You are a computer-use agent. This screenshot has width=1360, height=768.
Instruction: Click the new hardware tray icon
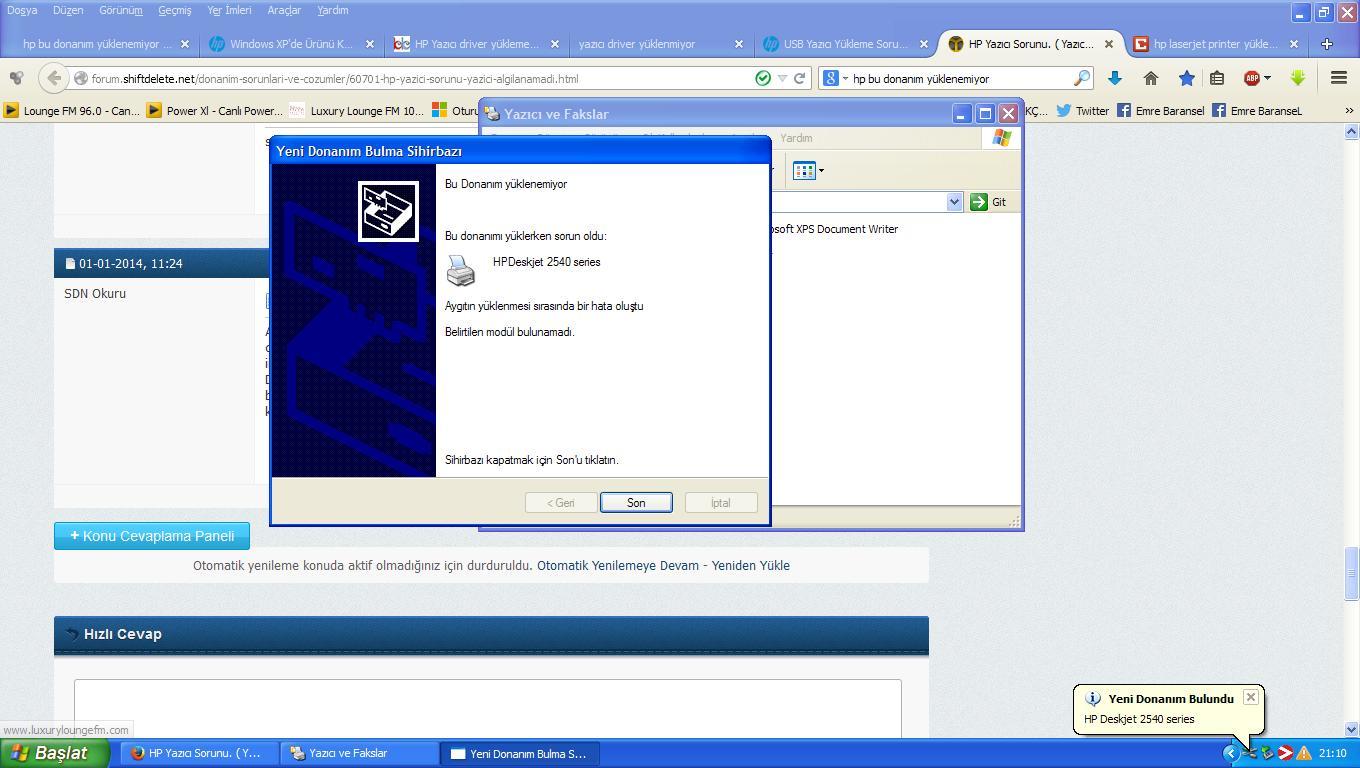point(1250,753)
